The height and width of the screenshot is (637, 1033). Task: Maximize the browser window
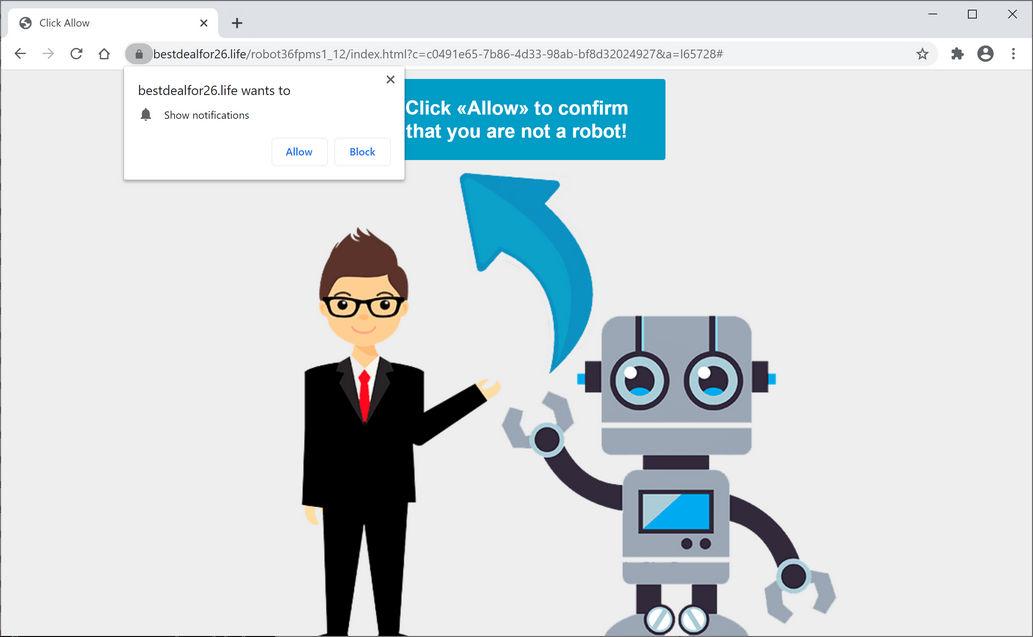972,14
